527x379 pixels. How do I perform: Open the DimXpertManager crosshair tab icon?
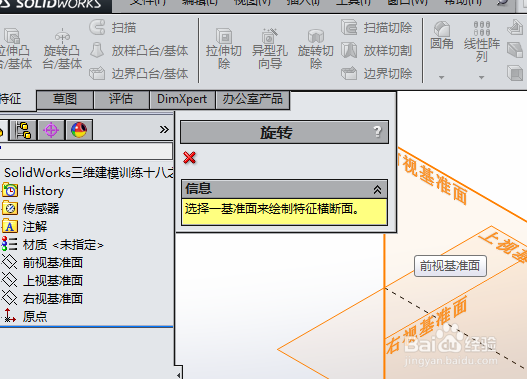pos(51,130)
